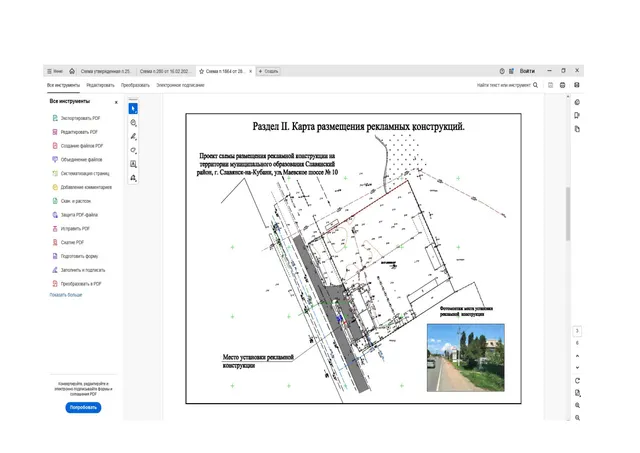This screenshot has height=453, width=640.
Task: Select the arrow selection tool
Action: (x=133, y=109)
